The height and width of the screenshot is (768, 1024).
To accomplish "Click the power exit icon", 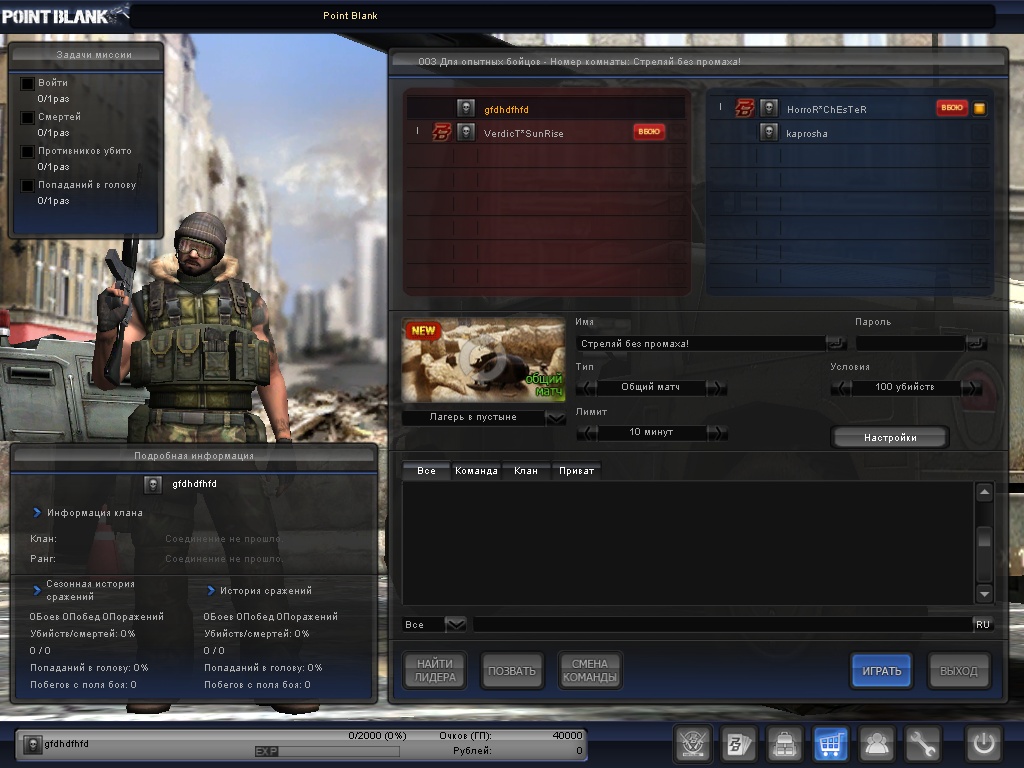I will [983, 744].
